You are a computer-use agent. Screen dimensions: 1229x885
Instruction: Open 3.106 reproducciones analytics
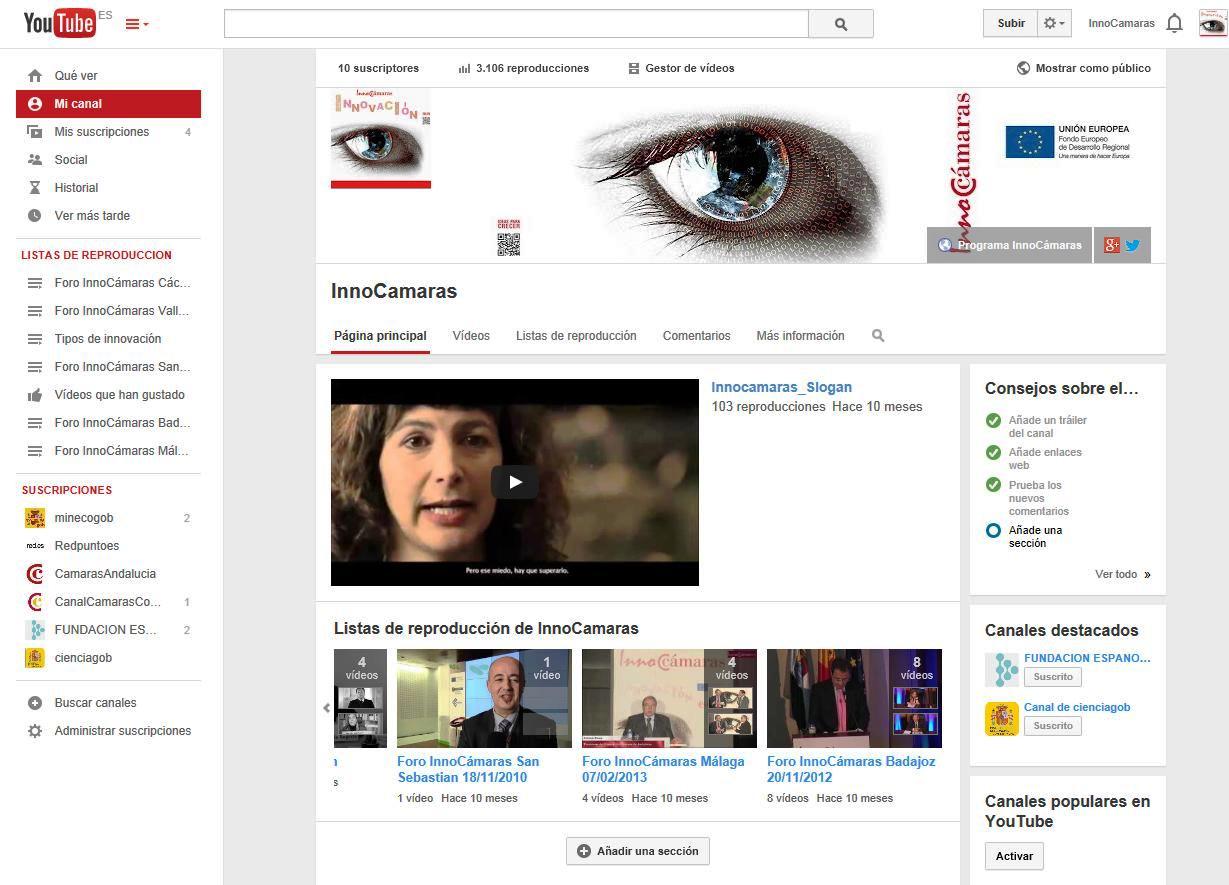[x=523, y=68]
